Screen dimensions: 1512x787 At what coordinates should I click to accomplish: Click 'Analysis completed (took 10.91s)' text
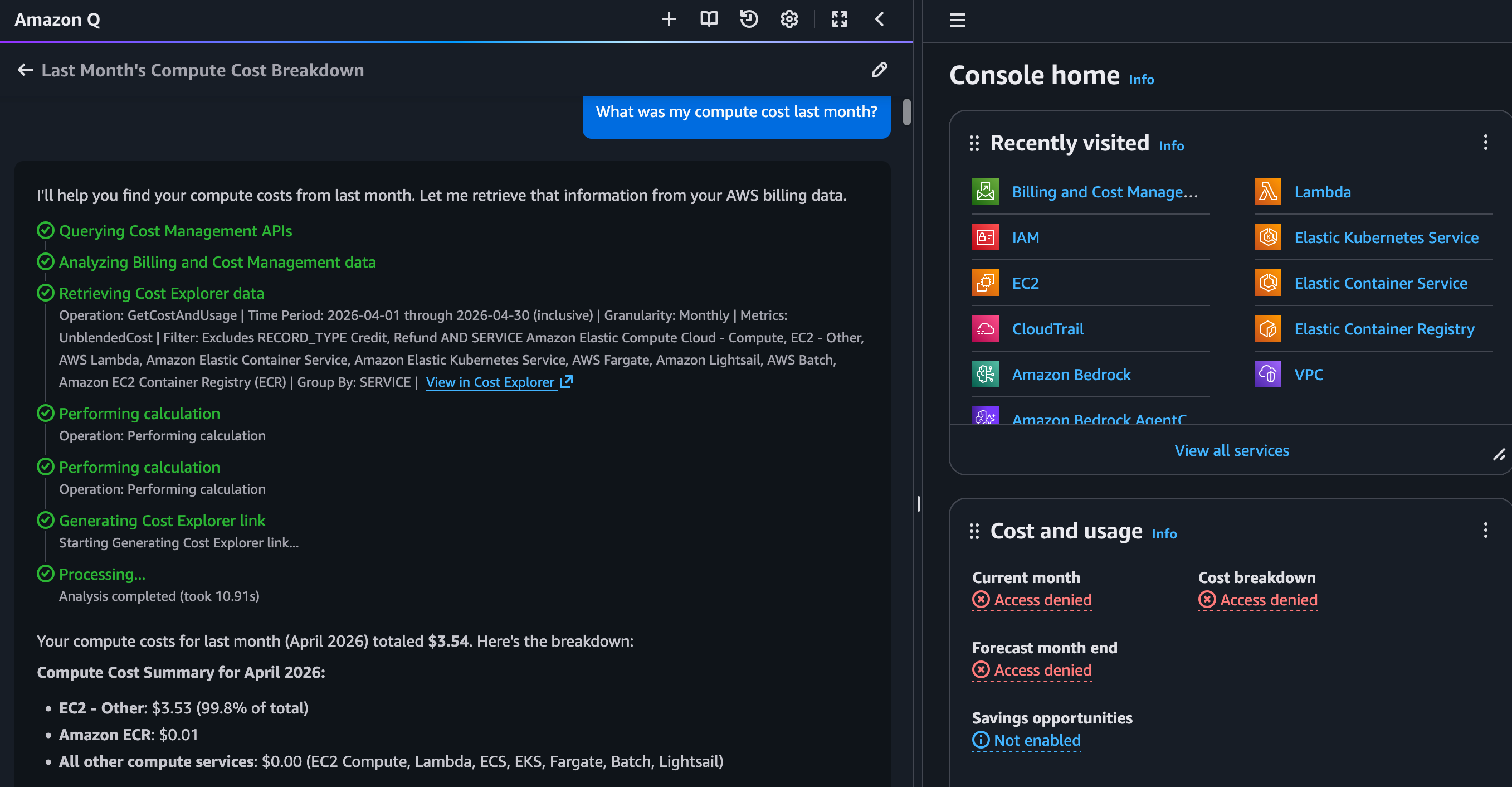159,596
